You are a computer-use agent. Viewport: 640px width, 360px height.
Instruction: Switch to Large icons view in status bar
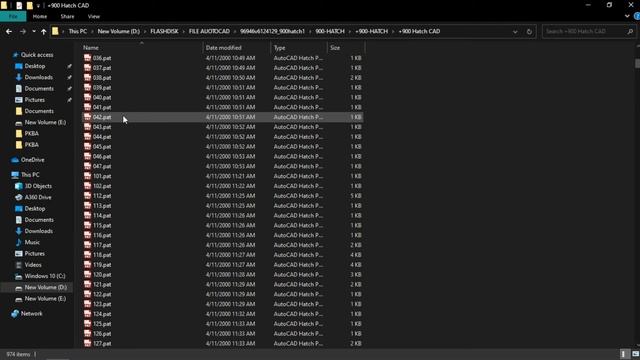click(635, 354)
